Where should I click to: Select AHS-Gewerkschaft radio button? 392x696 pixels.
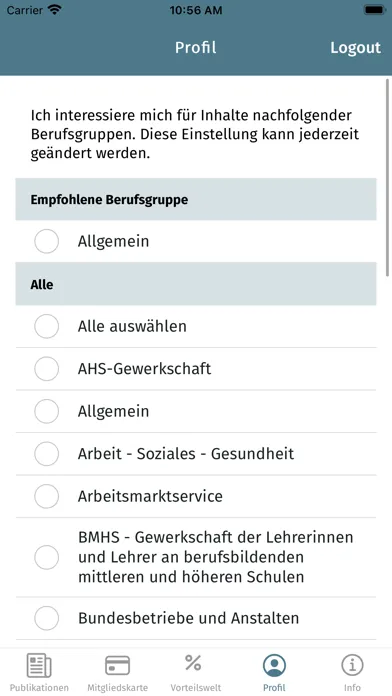47,369
